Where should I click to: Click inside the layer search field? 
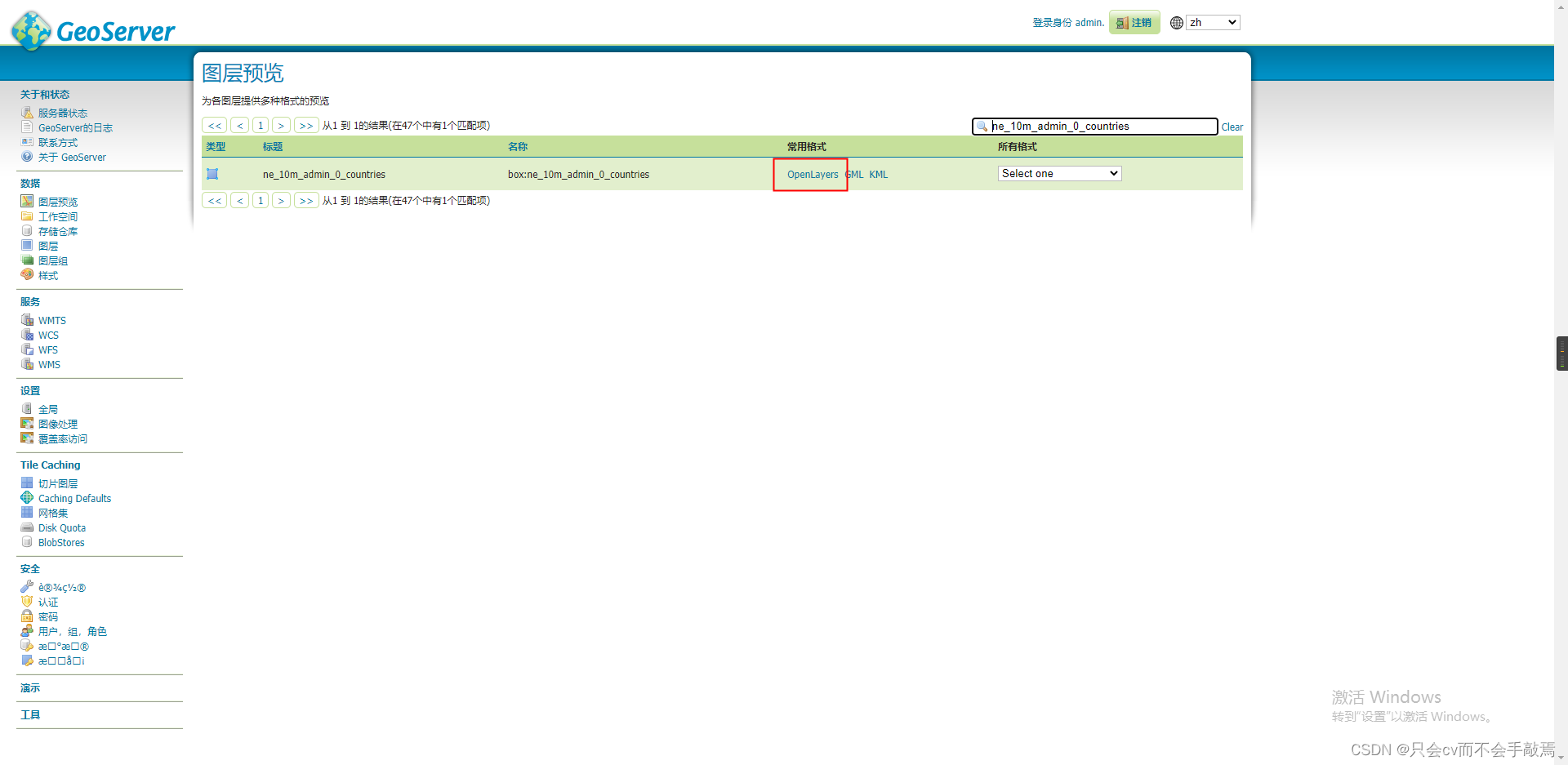pyautogui.click(x=1094, y=126)
